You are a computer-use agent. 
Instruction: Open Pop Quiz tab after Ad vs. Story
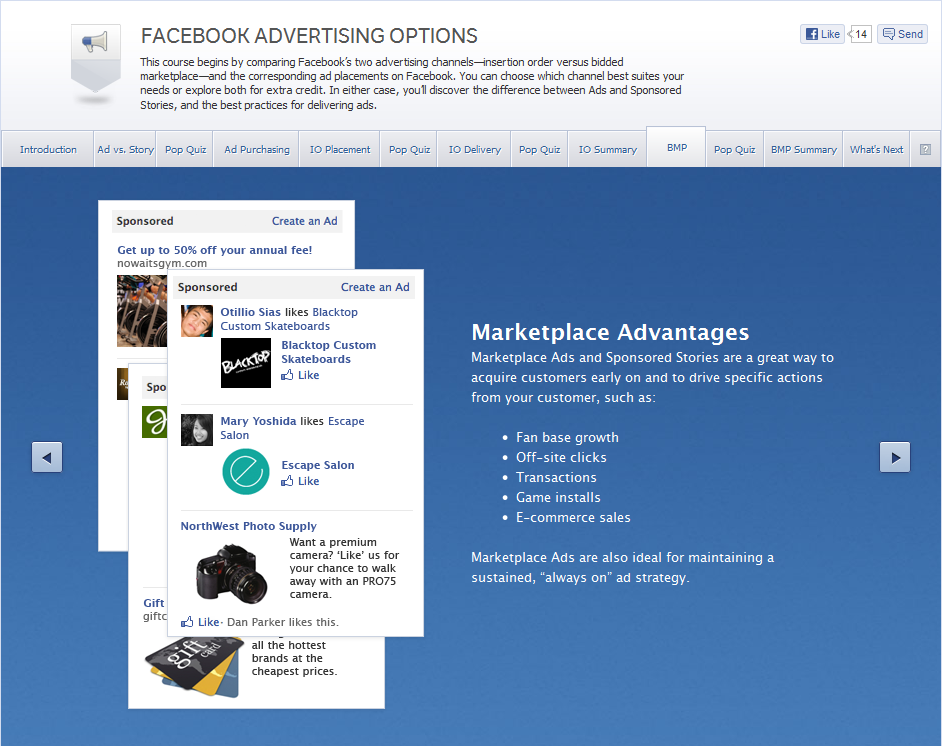point(185,150)
